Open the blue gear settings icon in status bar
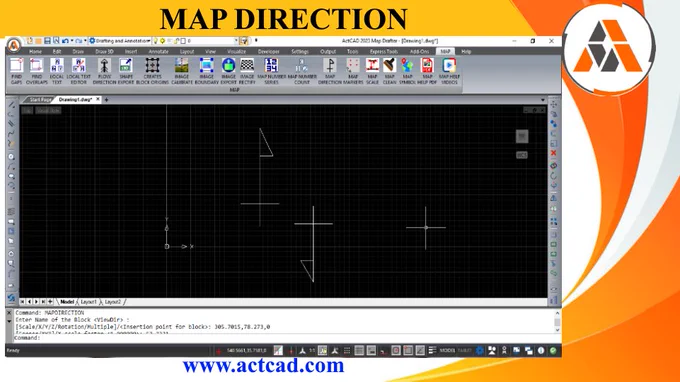Image resolution: width=680 pixels, height=382 pixels. tap(479, 350)
